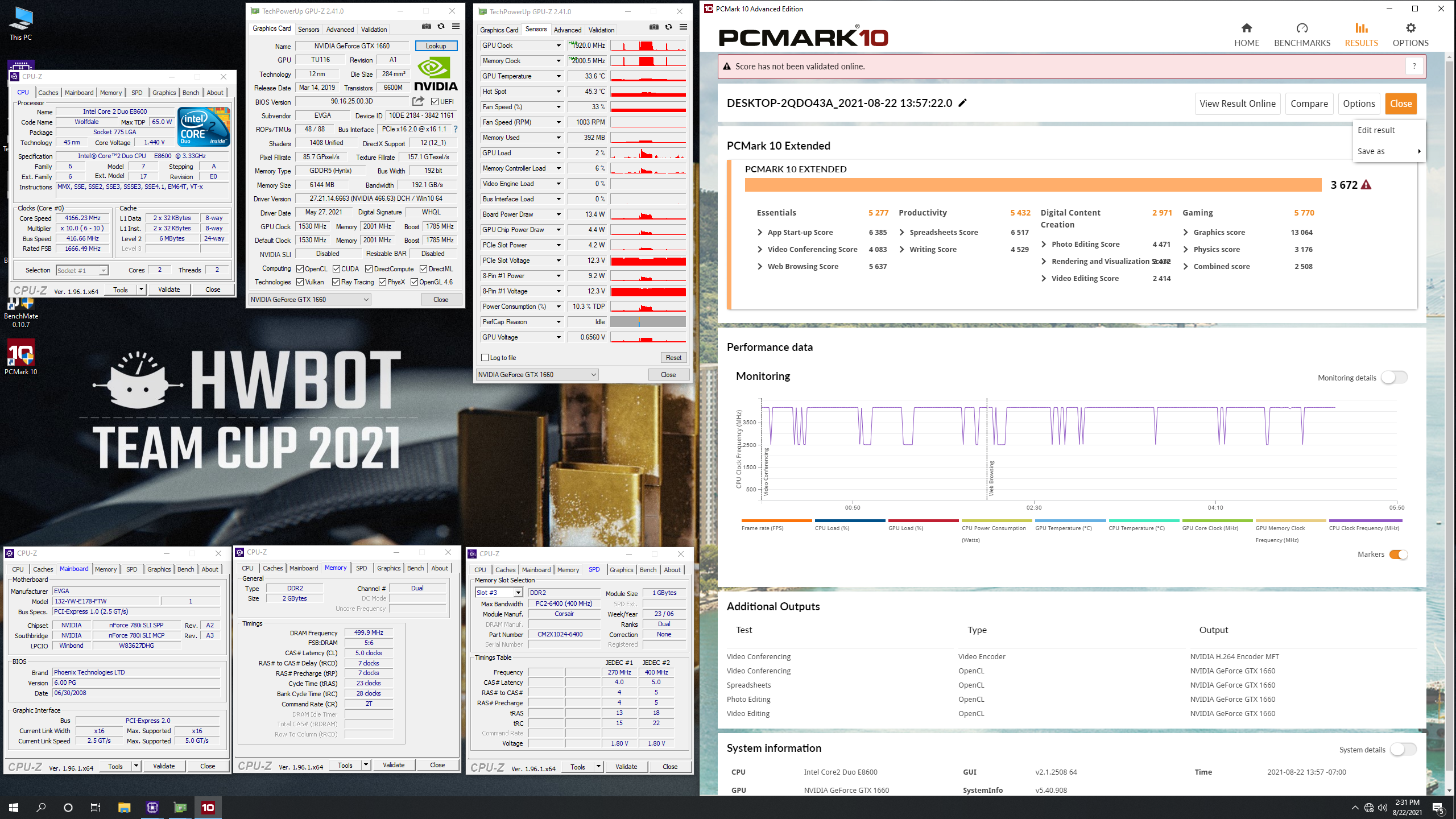Open the PCMark 10 HOME icon
Image resolution: width=1456 pixels, height=819 pixels.
pos(1246,28)
